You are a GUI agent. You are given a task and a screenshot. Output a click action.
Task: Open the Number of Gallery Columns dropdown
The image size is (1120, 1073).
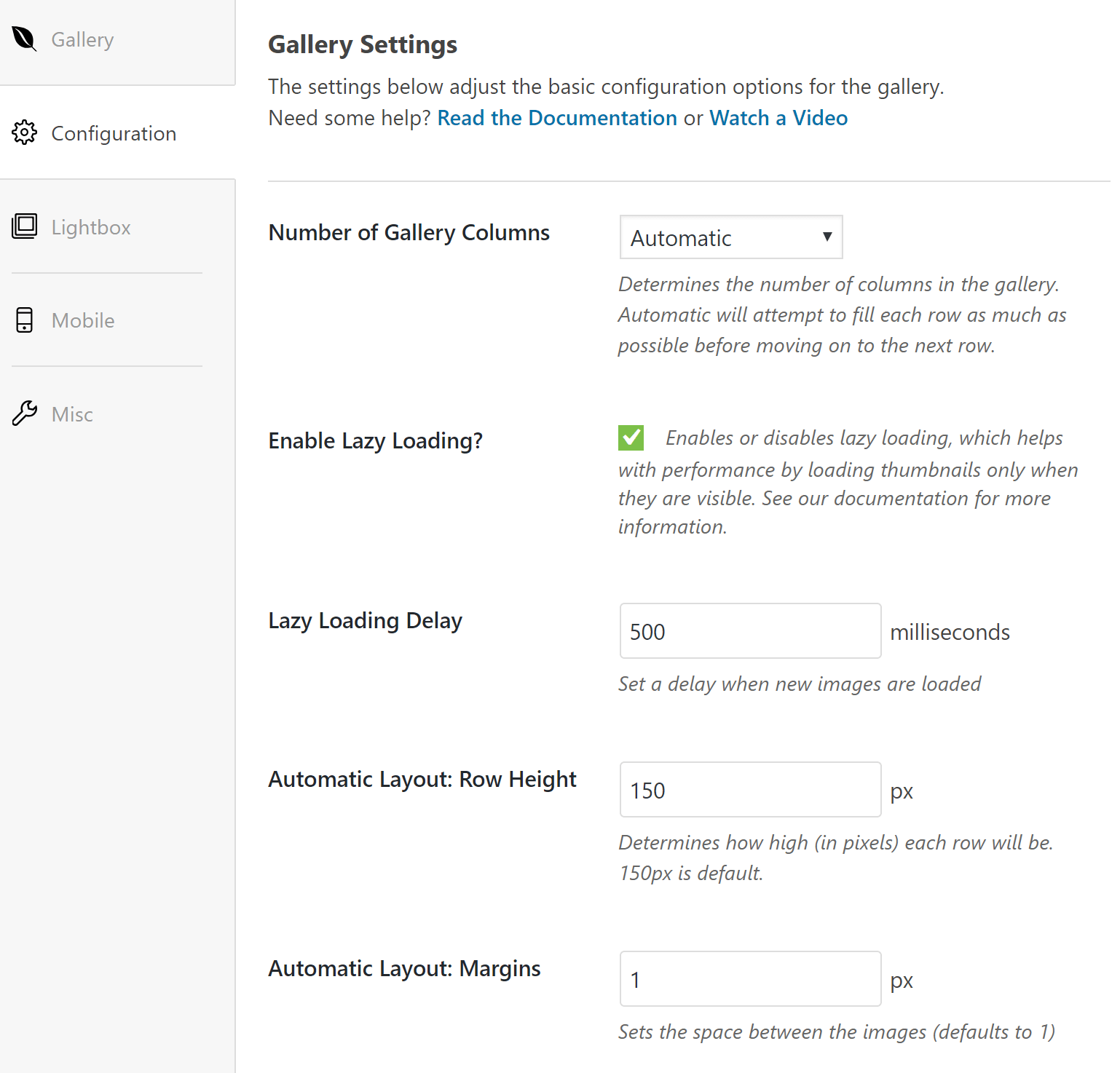click(x=730, y=237)
